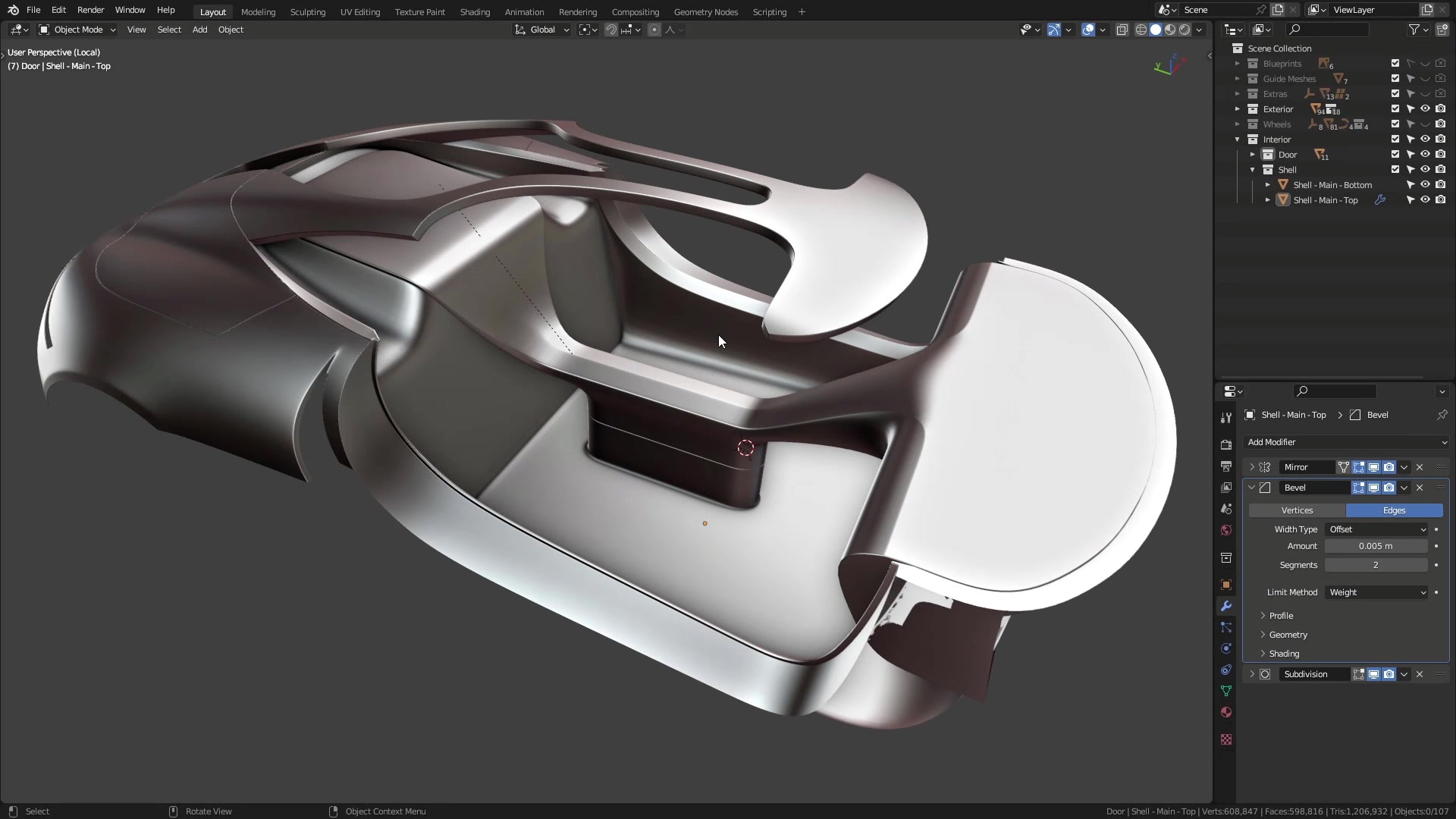Select Vertices bevel mode button

(x=1297, y=510)
